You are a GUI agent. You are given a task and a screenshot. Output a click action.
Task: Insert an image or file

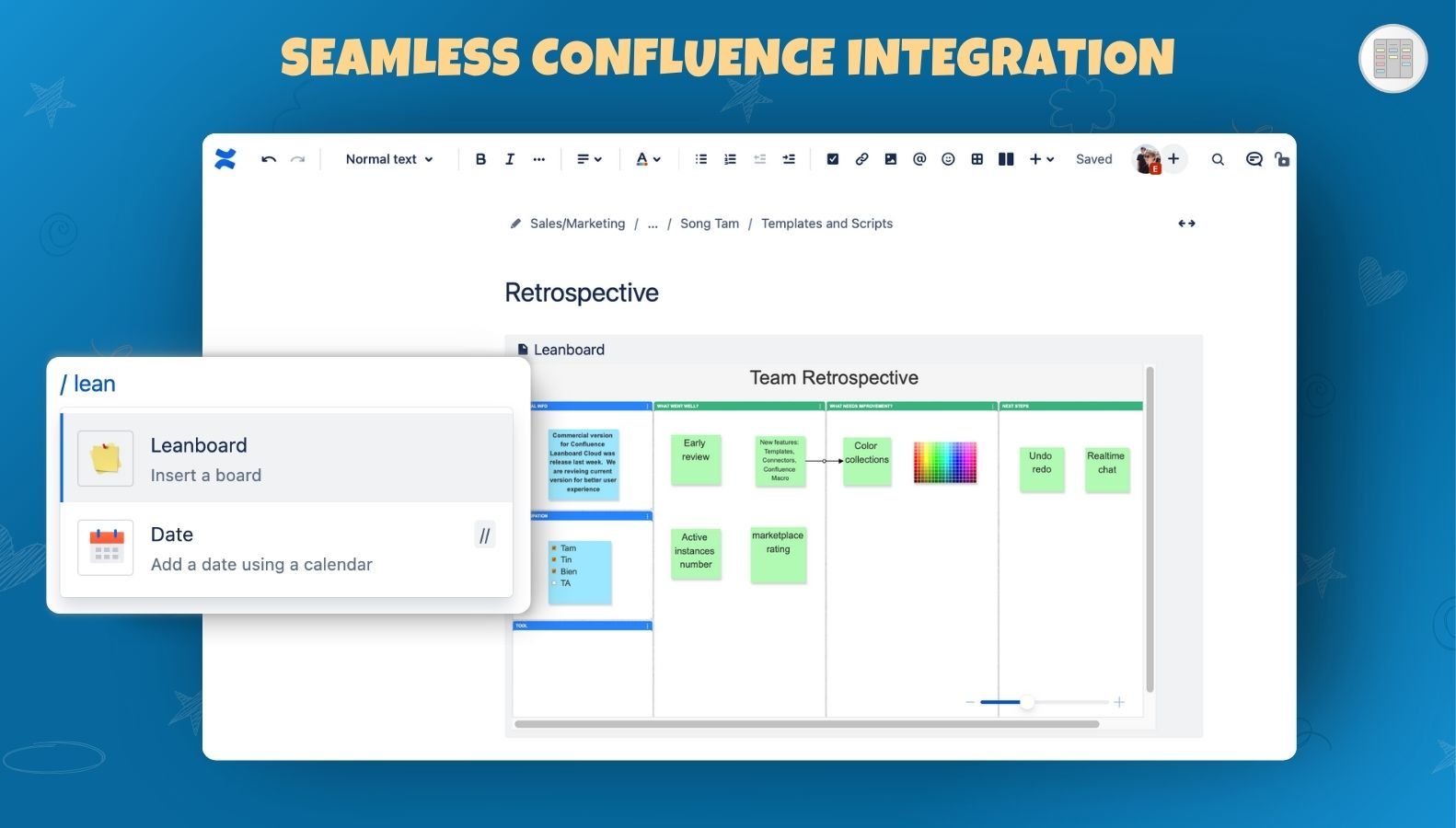click(x=891, y=159)
